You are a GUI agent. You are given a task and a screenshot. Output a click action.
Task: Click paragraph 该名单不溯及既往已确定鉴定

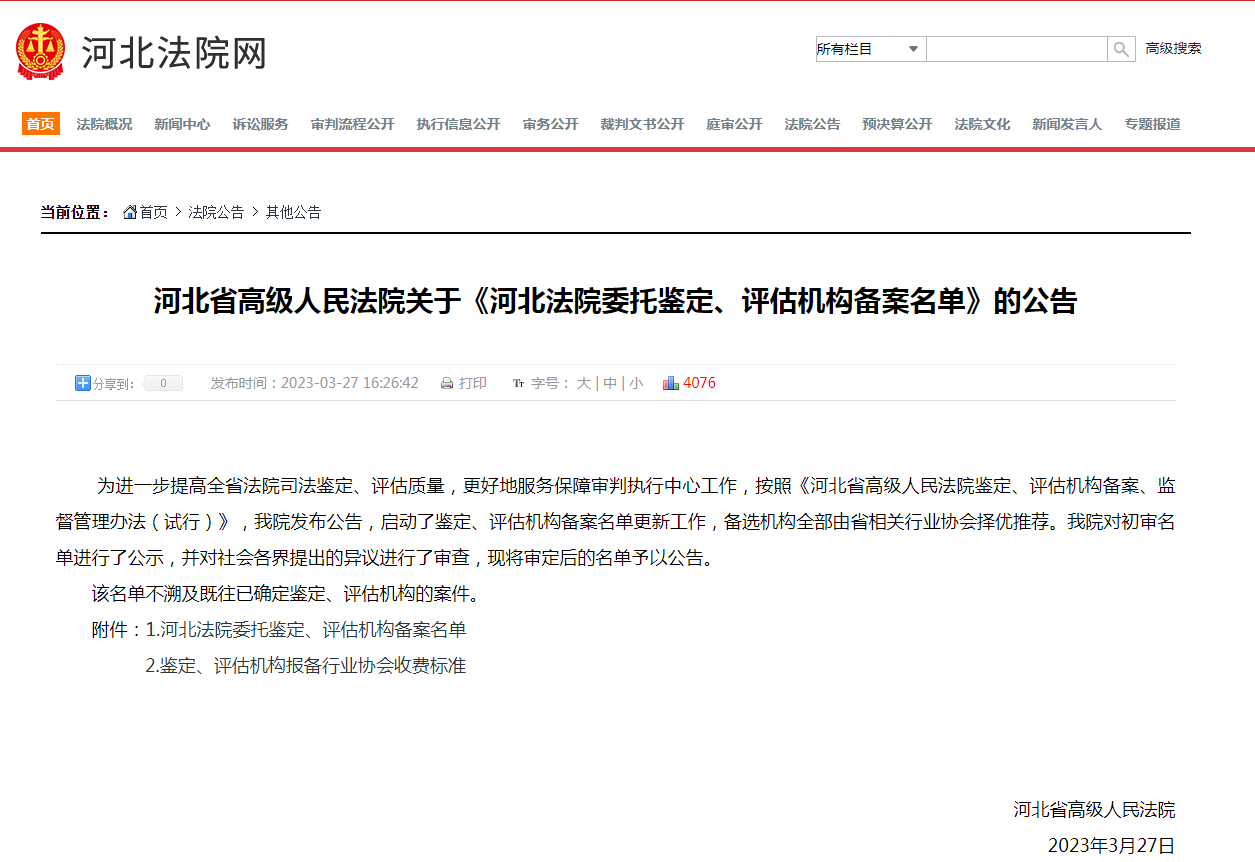[x=285, y=594]
